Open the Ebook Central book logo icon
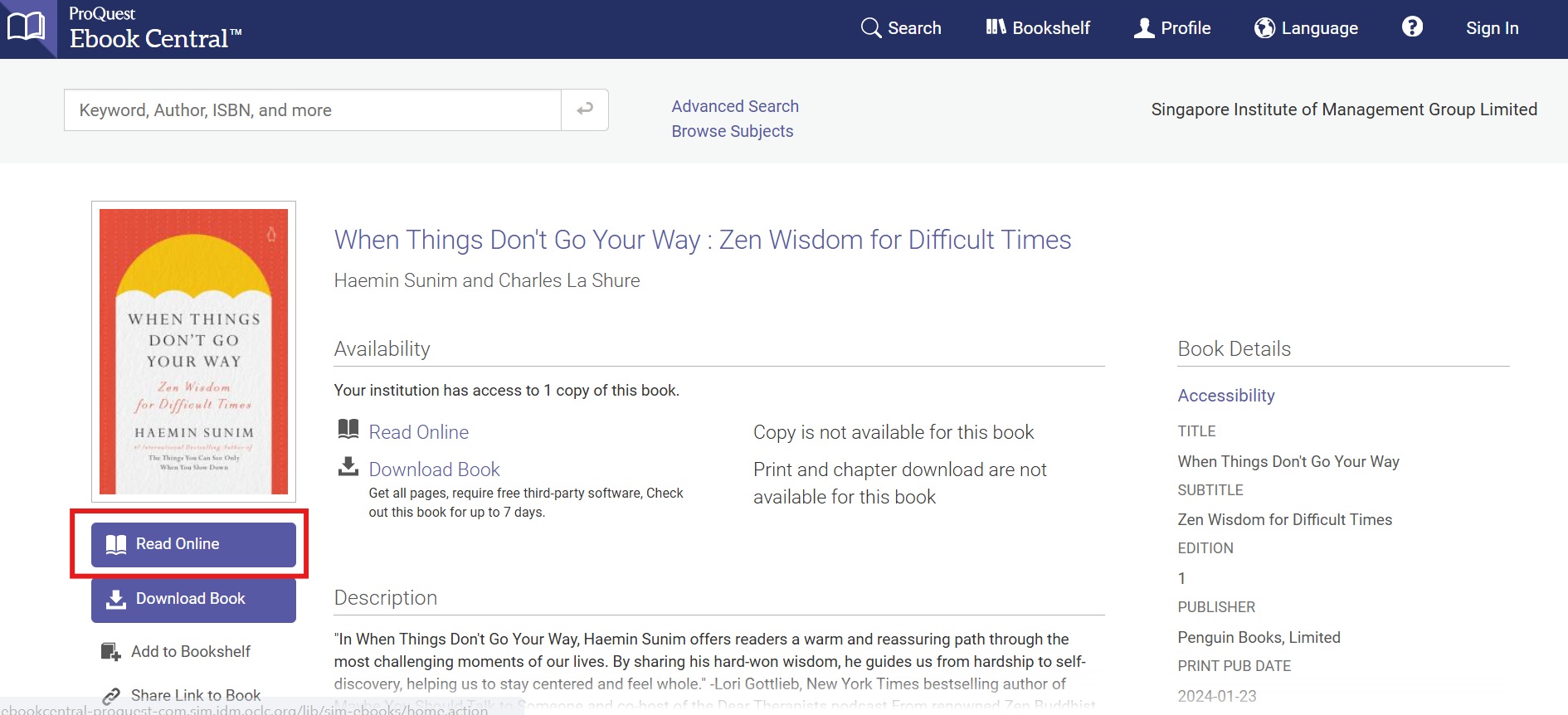The height and width of the screenshot is (715, 1568). pos(27,27)
